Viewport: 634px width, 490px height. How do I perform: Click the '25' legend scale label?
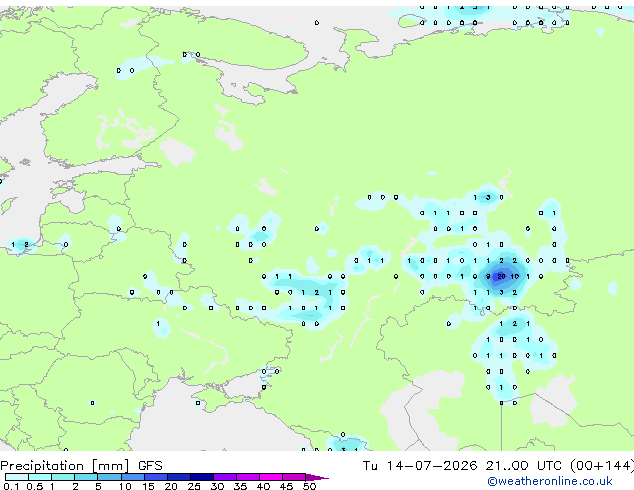(194, 486)
